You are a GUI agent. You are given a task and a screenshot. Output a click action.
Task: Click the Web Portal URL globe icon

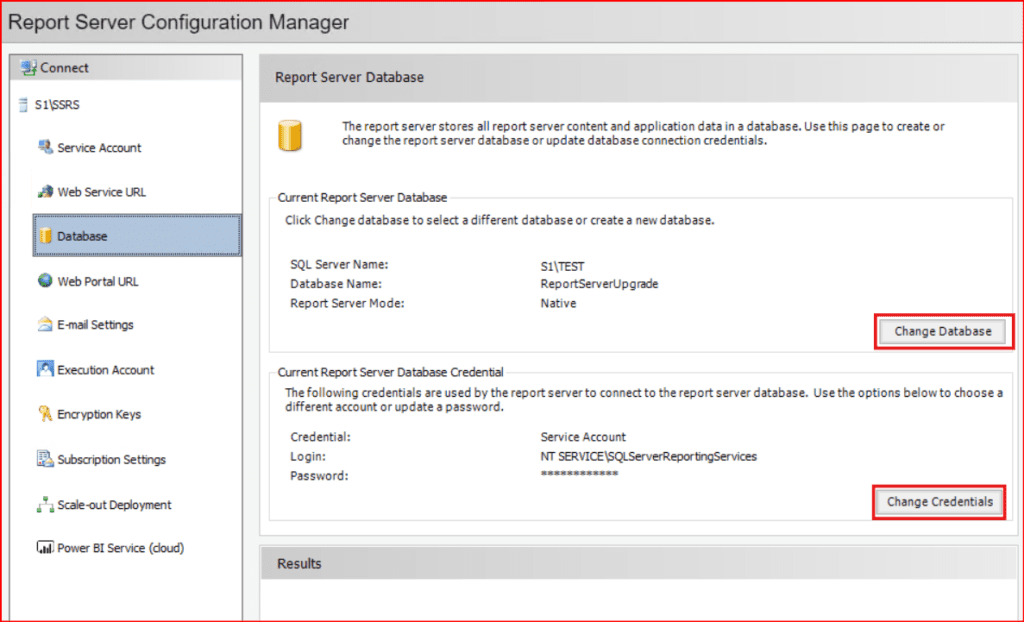tap(45, 281)
